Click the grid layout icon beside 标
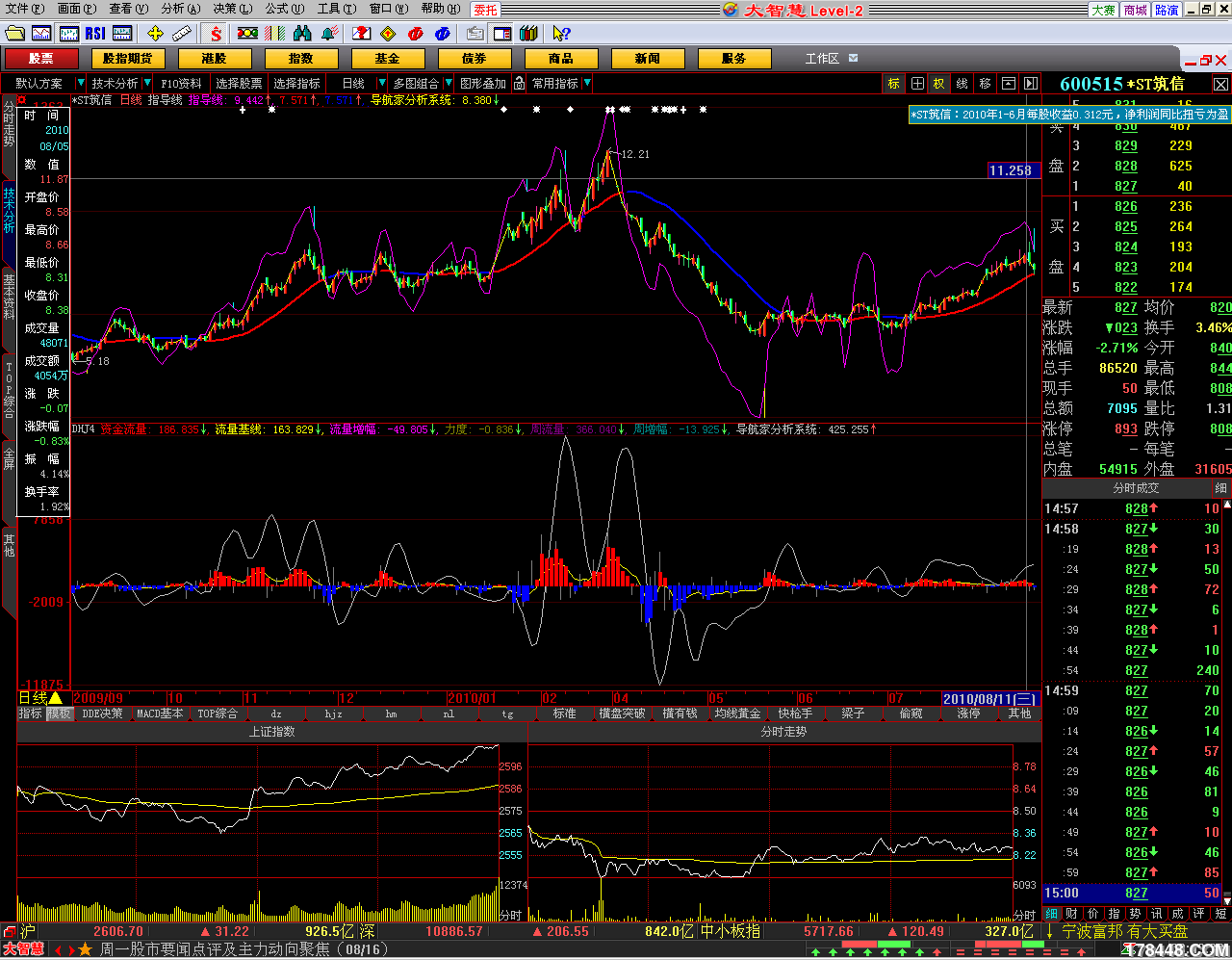Viewport: 1232px width, 960px height. (x=917, y=84)
